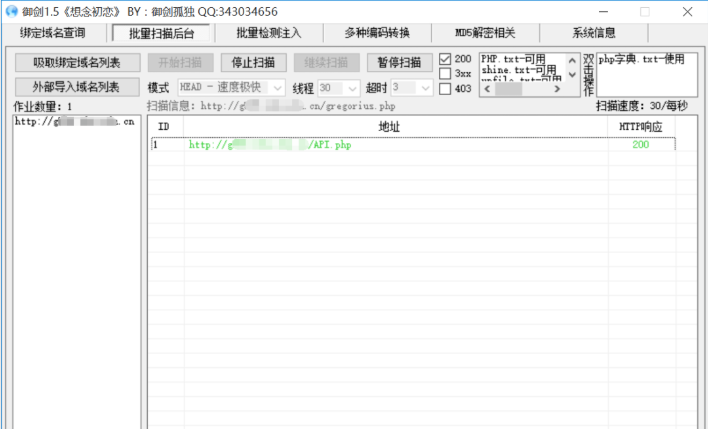Click the HTTP响应 column header
Viewport: 708px width, 429px height.
click(641, 127)
